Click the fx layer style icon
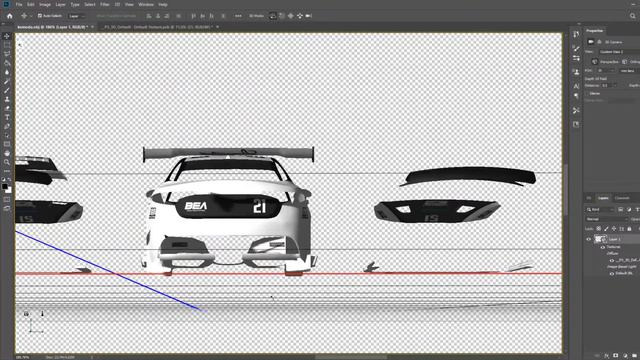The height and width of the screenshot is (360, 640). click(607, 356)
